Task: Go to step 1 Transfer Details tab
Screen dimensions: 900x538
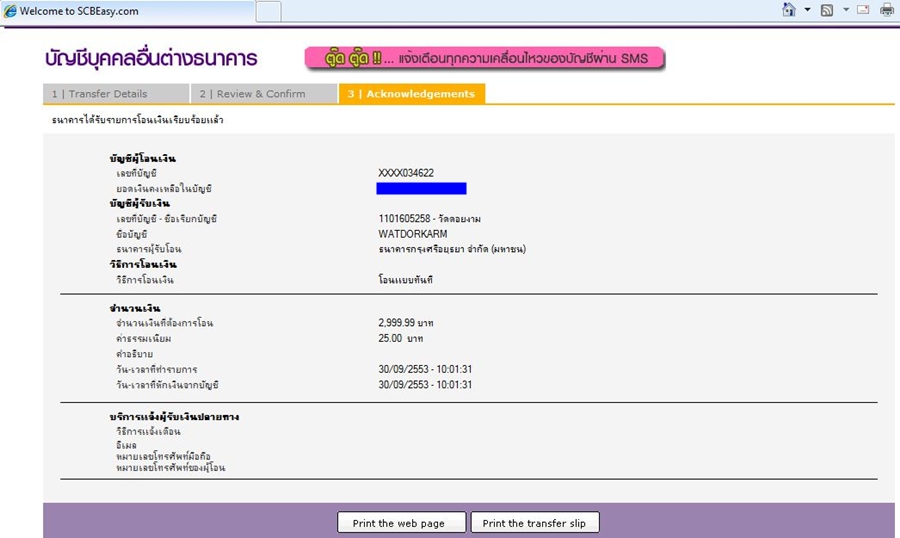Action: [x=116, y=94]
